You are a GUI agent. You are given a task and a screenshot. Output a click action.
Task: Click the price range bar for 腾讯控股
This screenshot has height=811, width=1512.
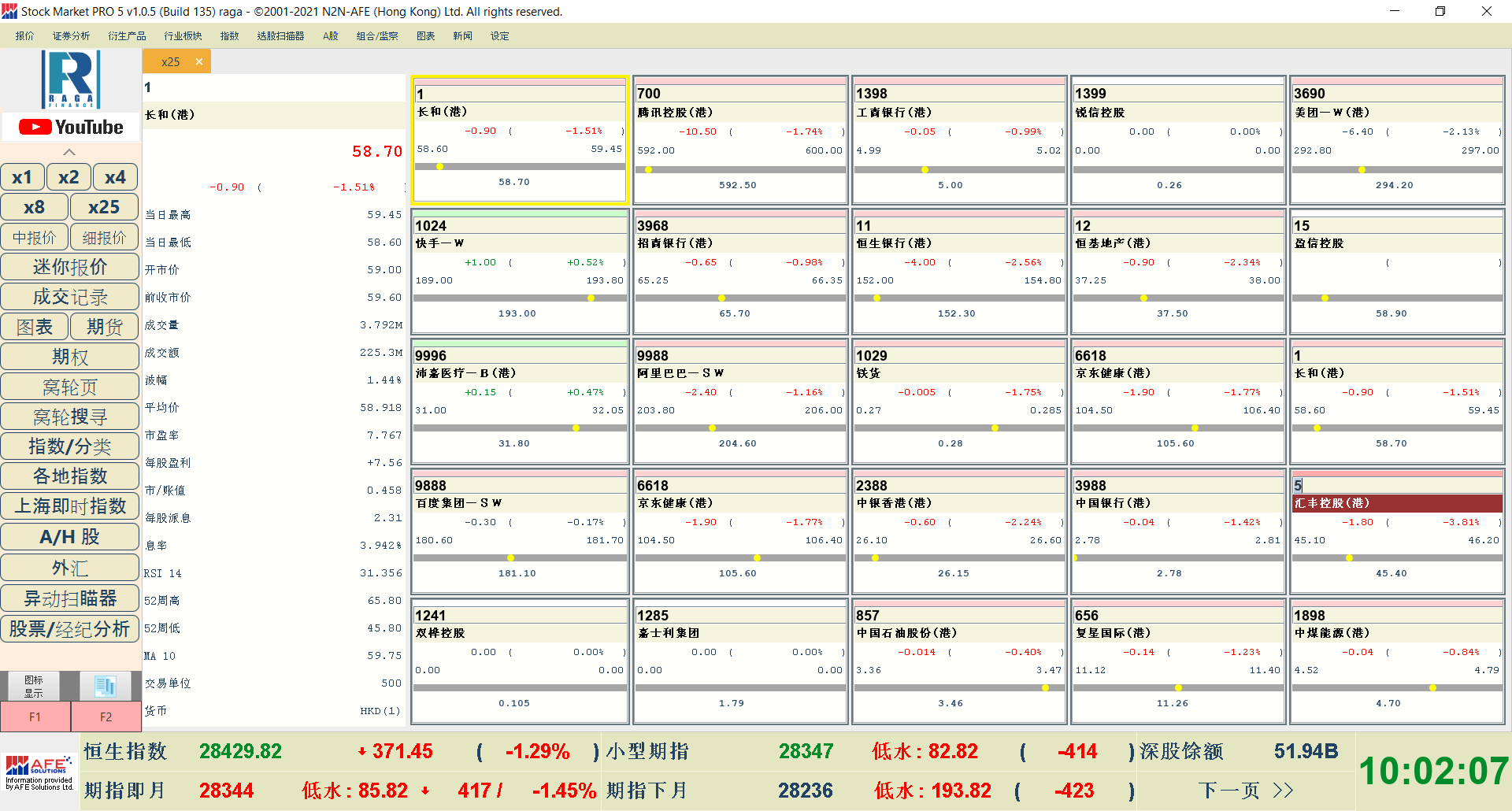(739, 169)
